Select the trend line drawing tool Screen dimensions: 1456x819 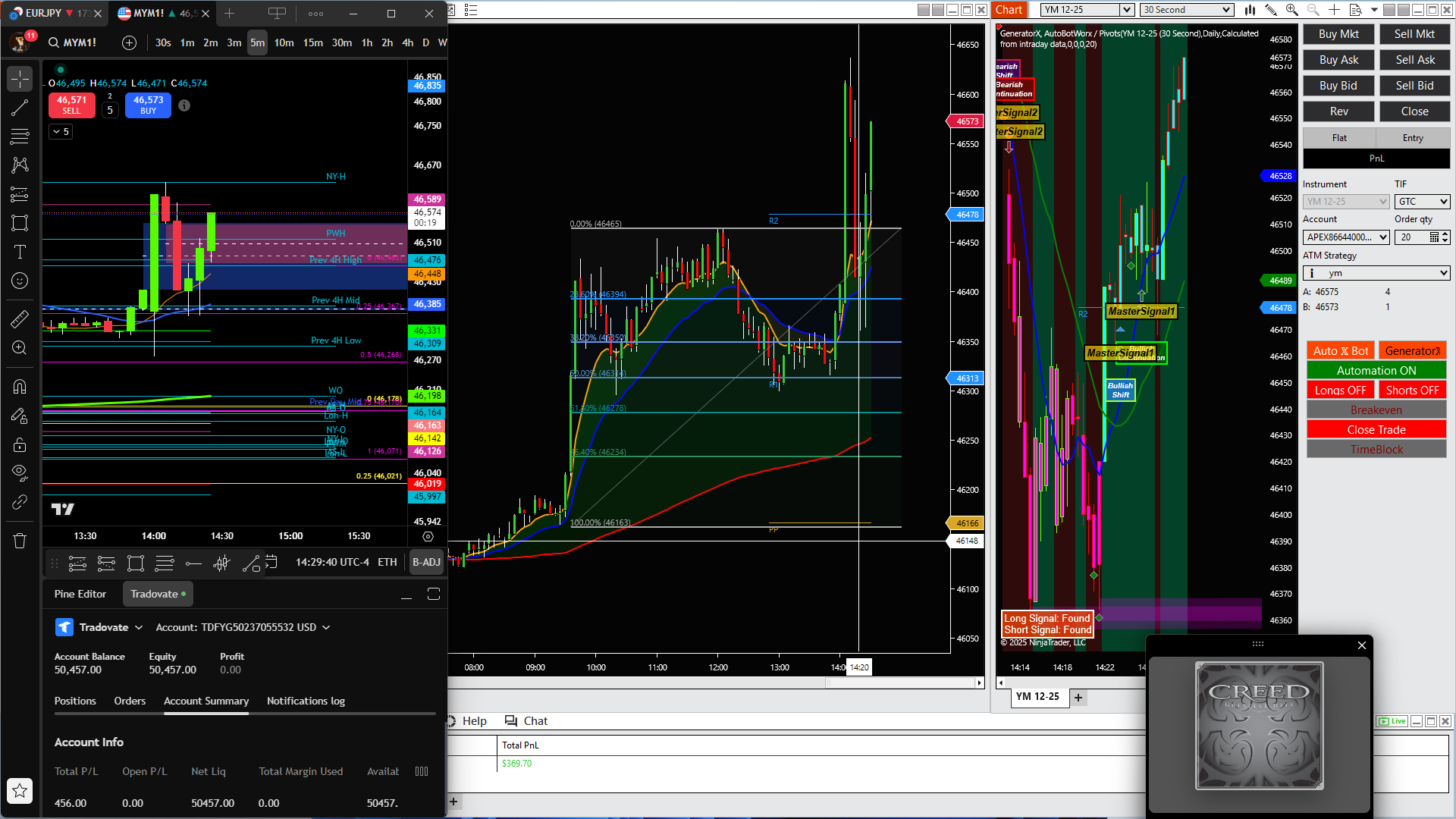20,108
